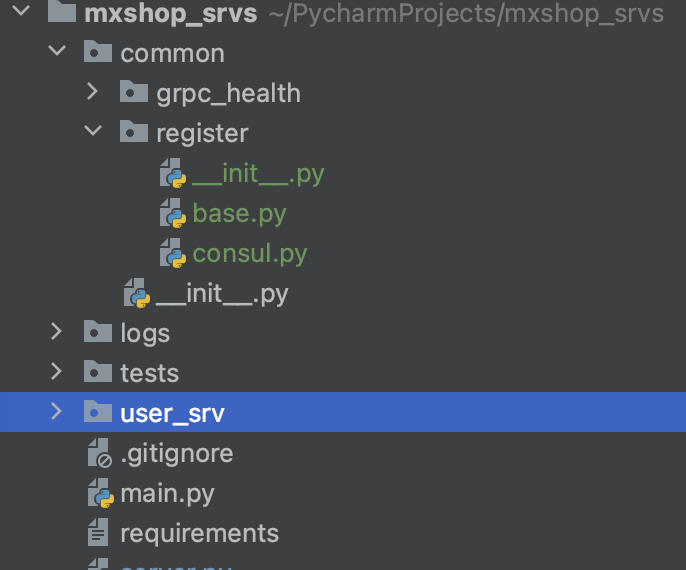Viewport: 686px width, 570px height.
Task: Click the logs folder icon
Action: coord(98,333)
